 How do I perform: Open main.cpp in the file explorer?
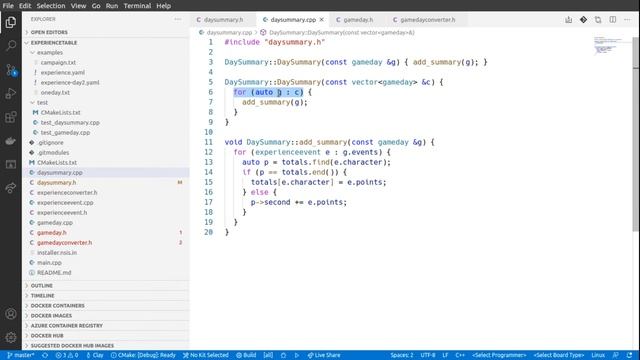(106, 262)
